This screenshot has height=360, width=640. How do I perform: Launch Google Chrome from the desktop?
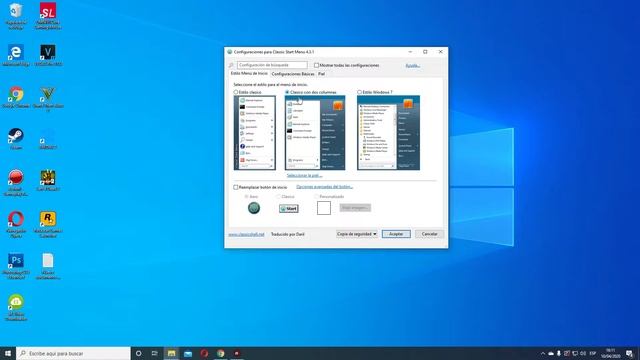[x=16, y=97]
